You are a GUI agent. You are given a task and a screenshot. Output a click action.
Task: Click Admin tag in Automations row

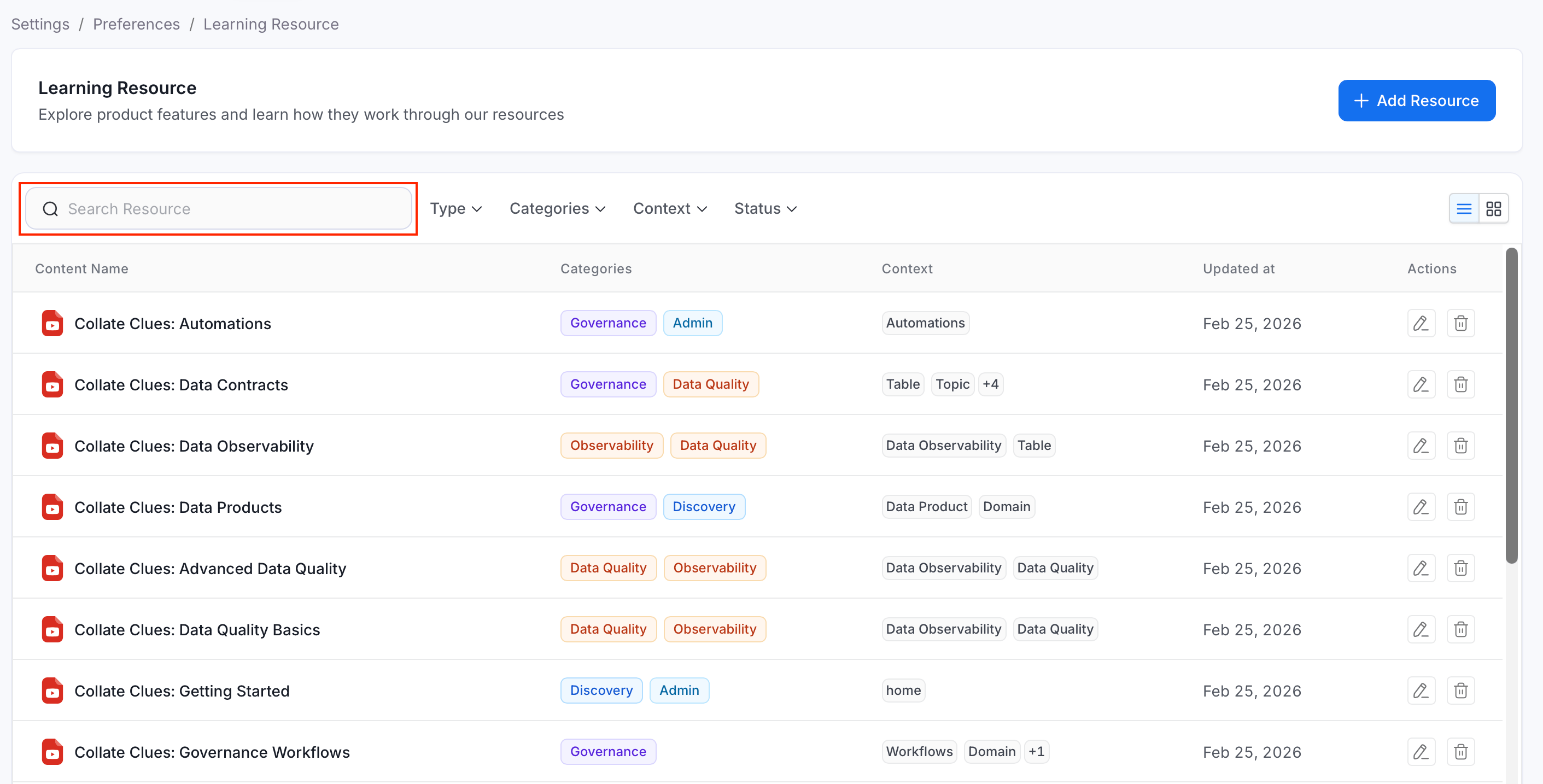[x=692, y=323]
